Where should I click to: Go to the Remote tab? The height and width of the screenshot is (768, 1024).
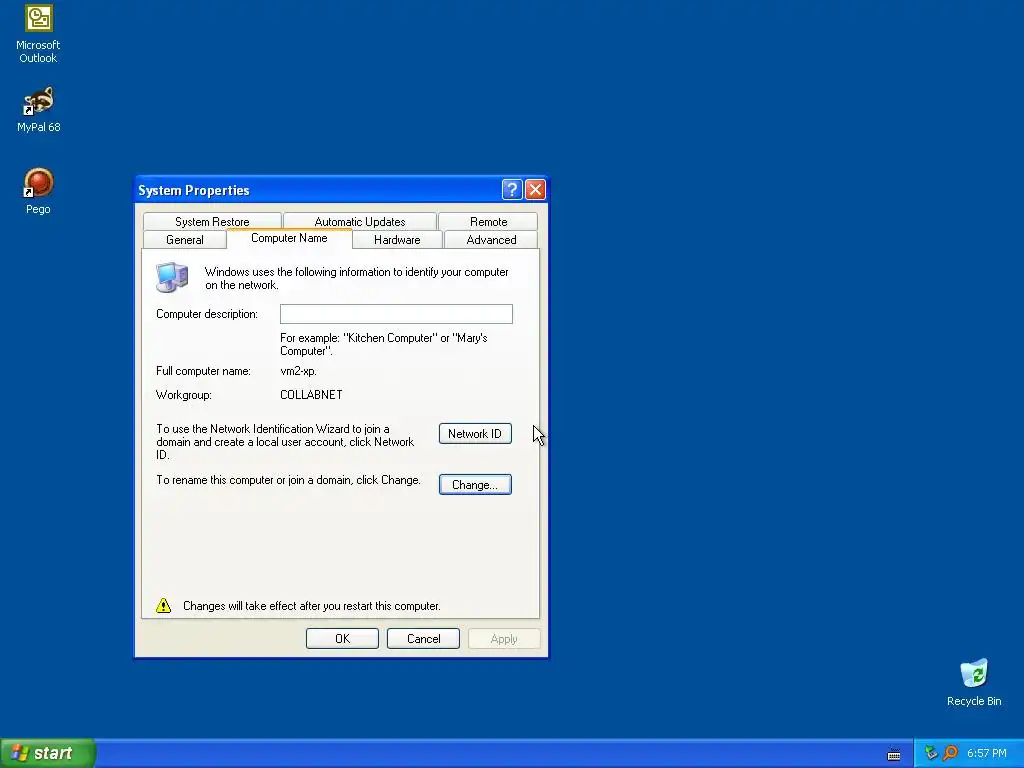488,221
